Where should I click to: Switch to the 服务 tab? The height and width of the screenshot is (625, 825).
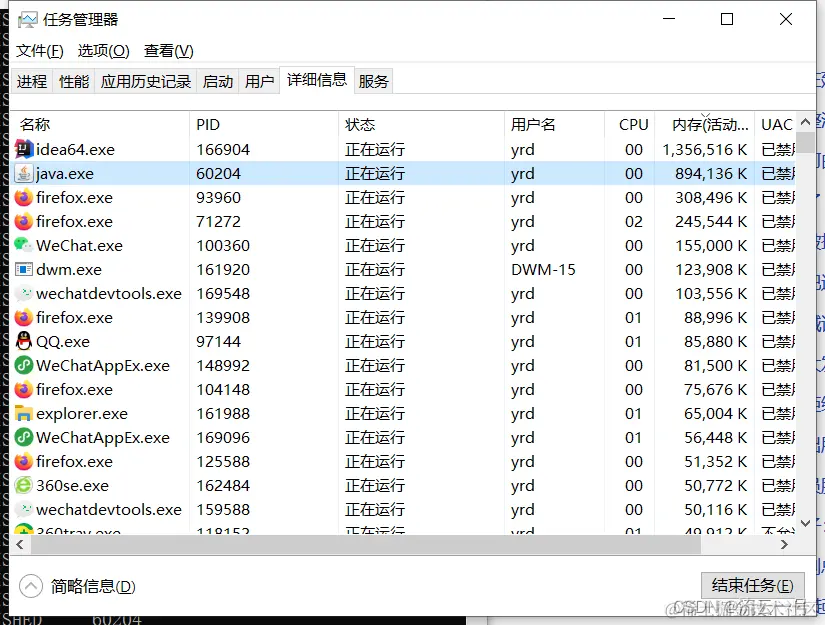coord(372,81)
